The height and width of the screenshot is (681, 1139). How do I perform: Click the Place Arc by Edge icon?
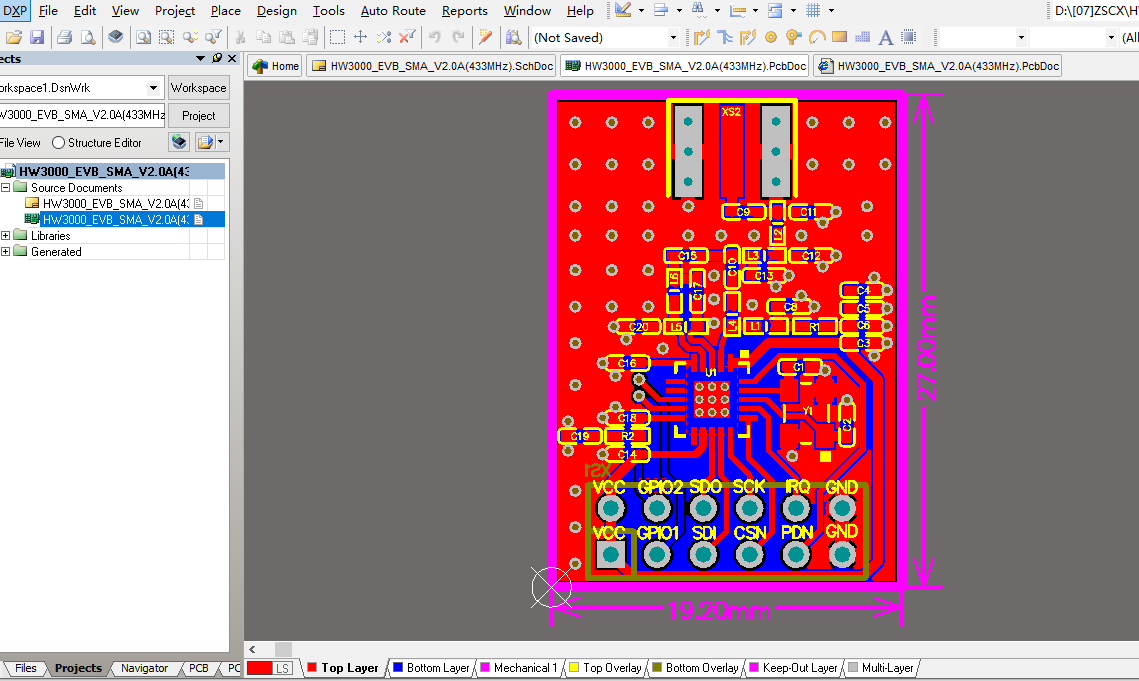(x=817, y=37)
